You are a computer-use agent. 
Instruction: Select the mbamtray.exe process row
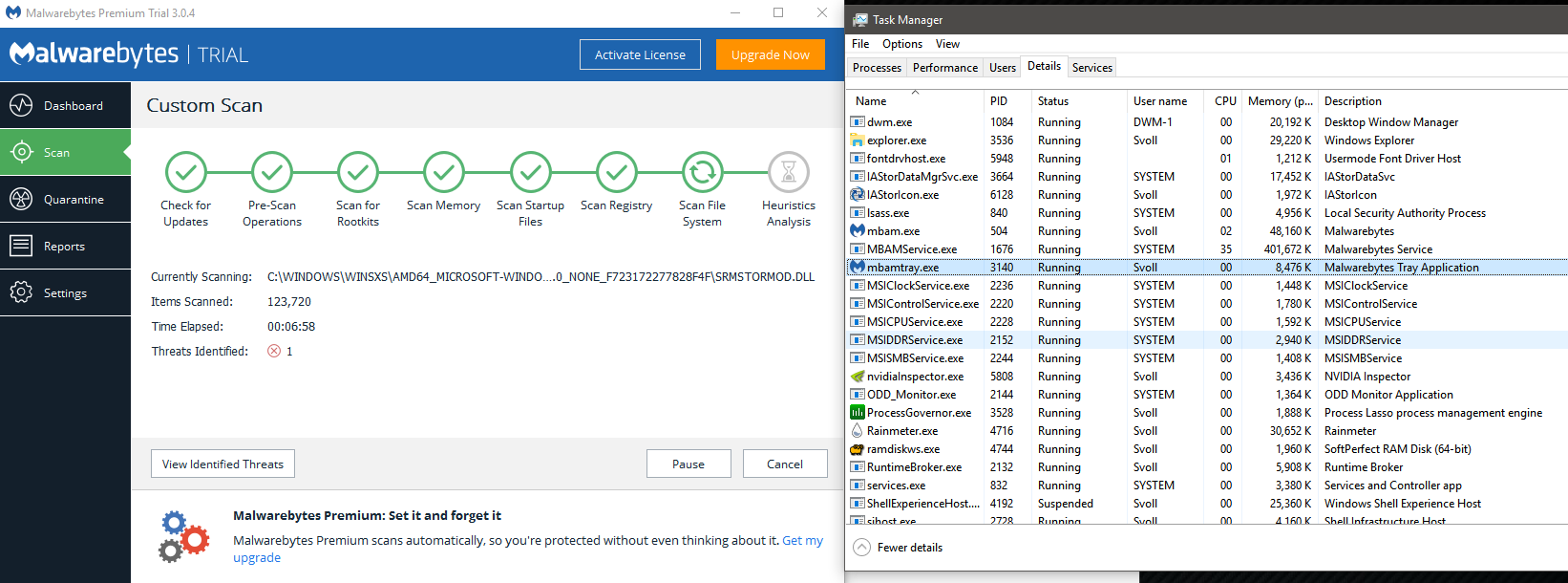[x=1208, y=268]
